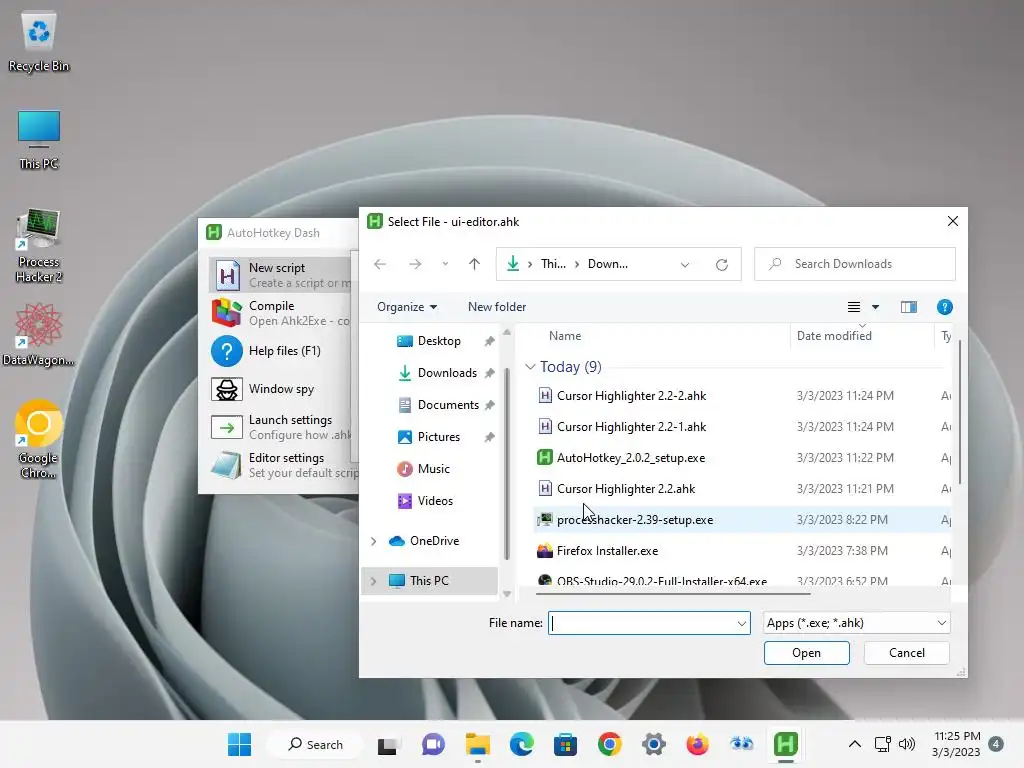Screen dimensions: 1024x768
Task: Expand the recent locations dropdown arrow
Action: click(445, 264)
